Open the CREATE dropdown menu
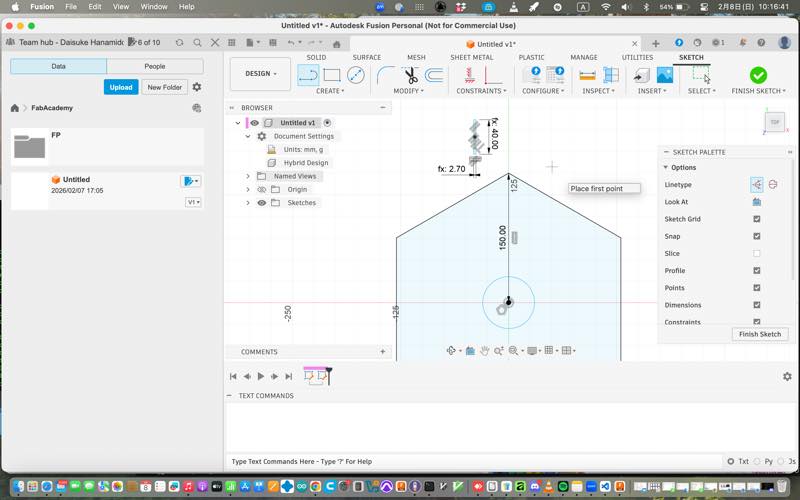This screenshot has height=500, width=800. 330,91
